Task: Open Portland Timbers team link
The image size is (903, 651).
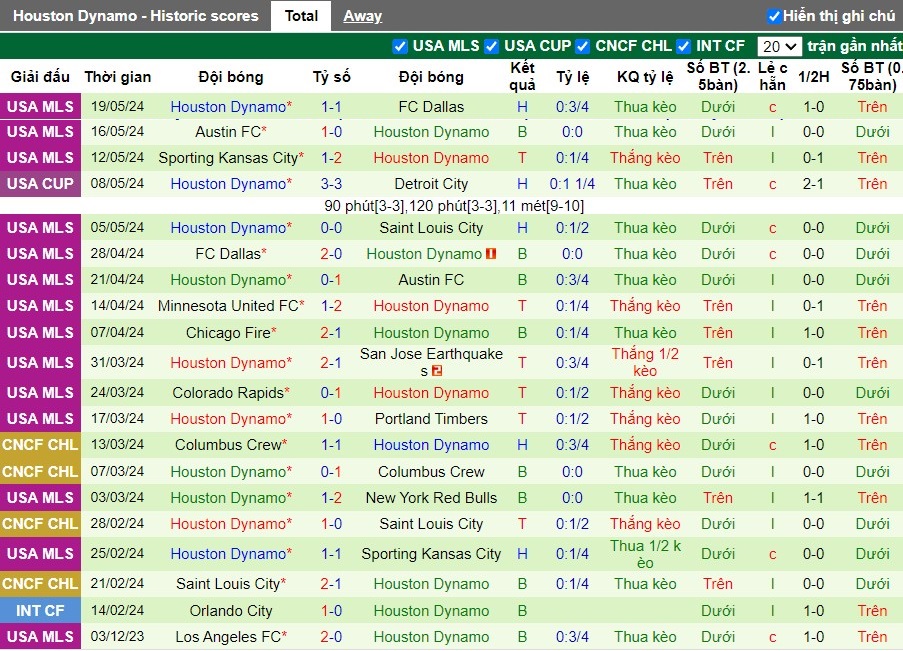Action: click(431, 419)
